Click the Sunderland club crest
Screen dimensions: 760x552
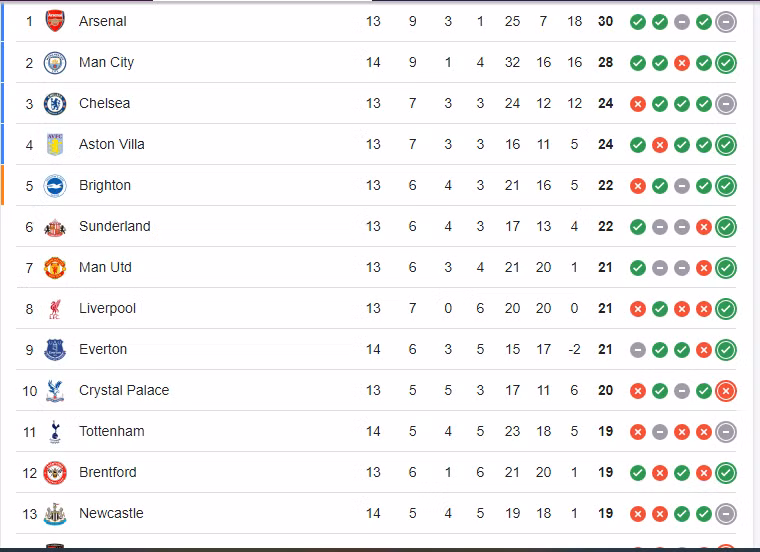click(55, 226)
